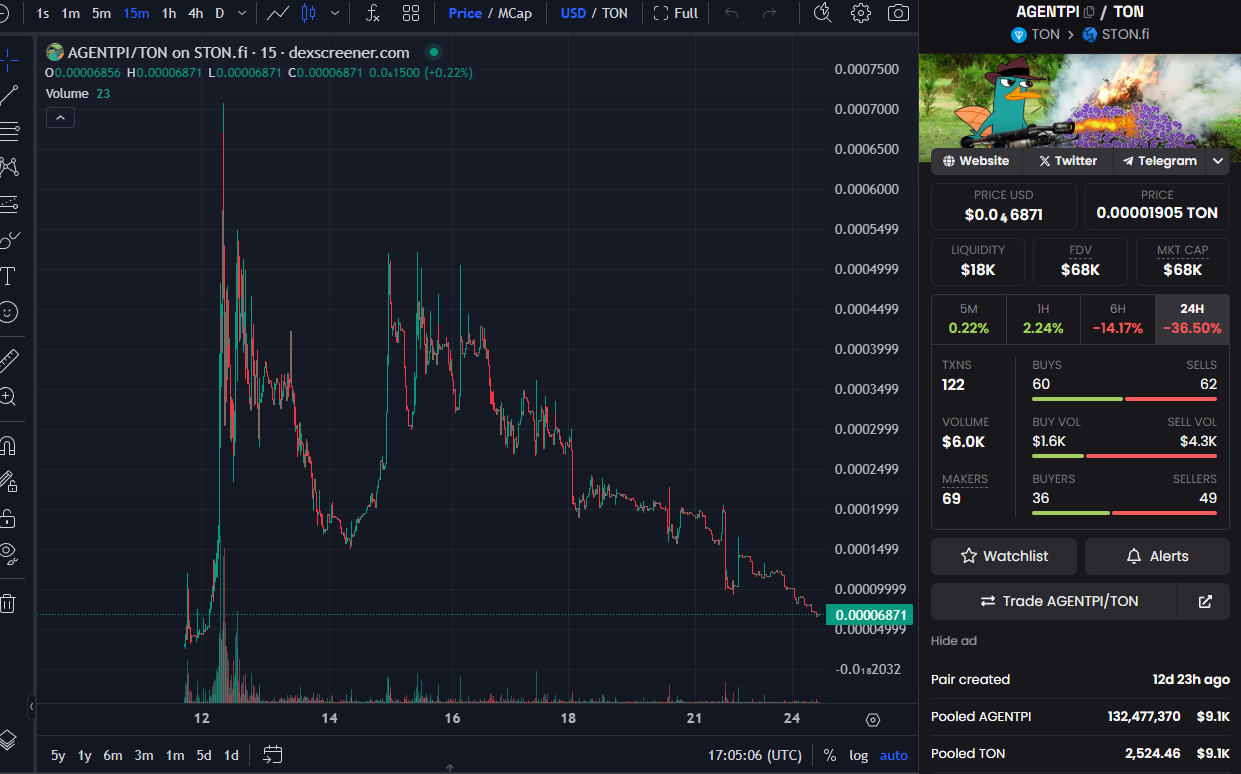Open price axis settings gear

[873, 720]
